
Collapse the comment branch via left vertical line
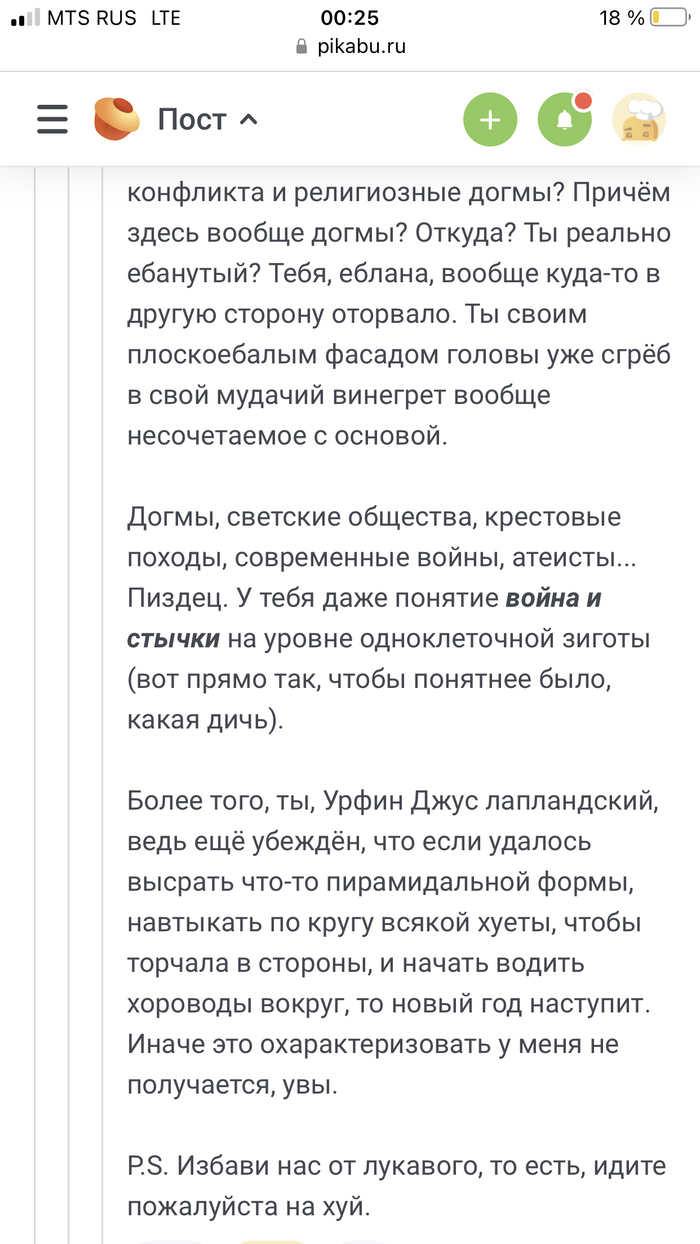104,700
